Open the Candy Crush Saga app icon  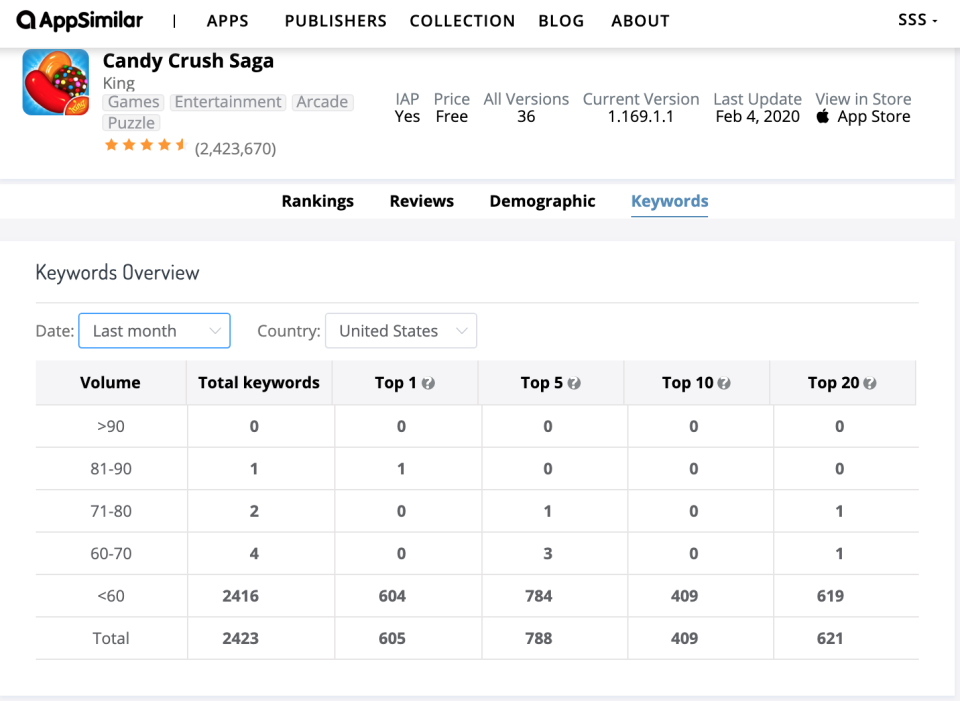(56, 82)
